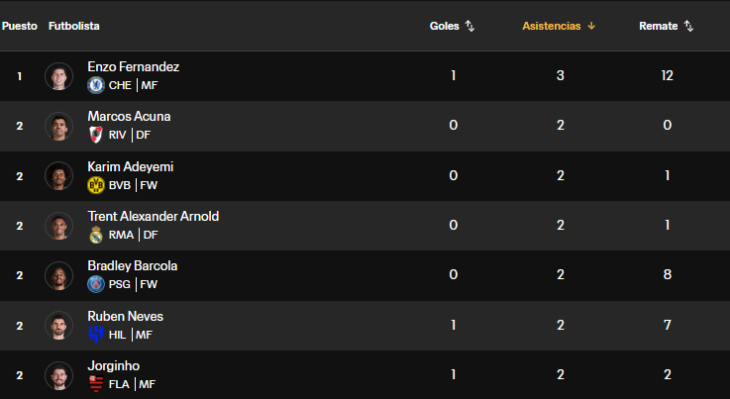Sort the table by Goles column arrows
This screenshot has width=730, height=399.
point(470,26)
